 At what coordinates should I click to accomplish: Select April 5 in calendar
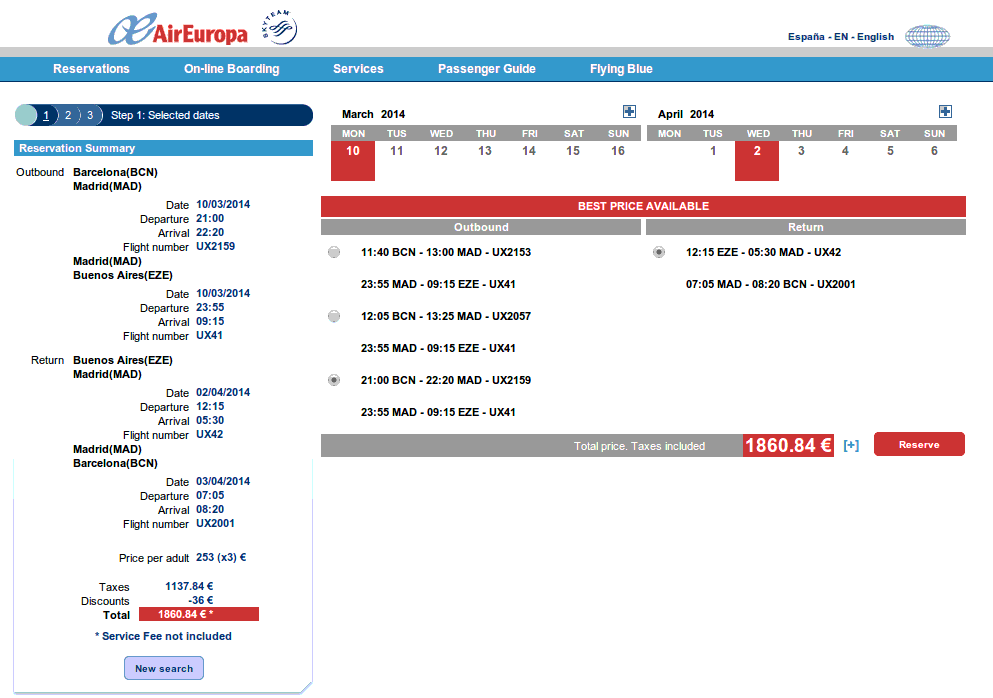pyautogui.click(x=890, y=151)
